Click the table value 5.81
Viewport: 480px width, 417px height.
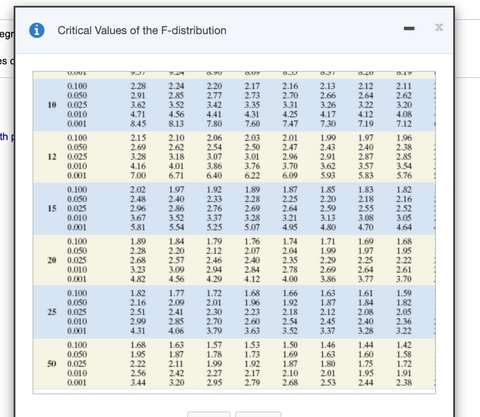[138, 227]
